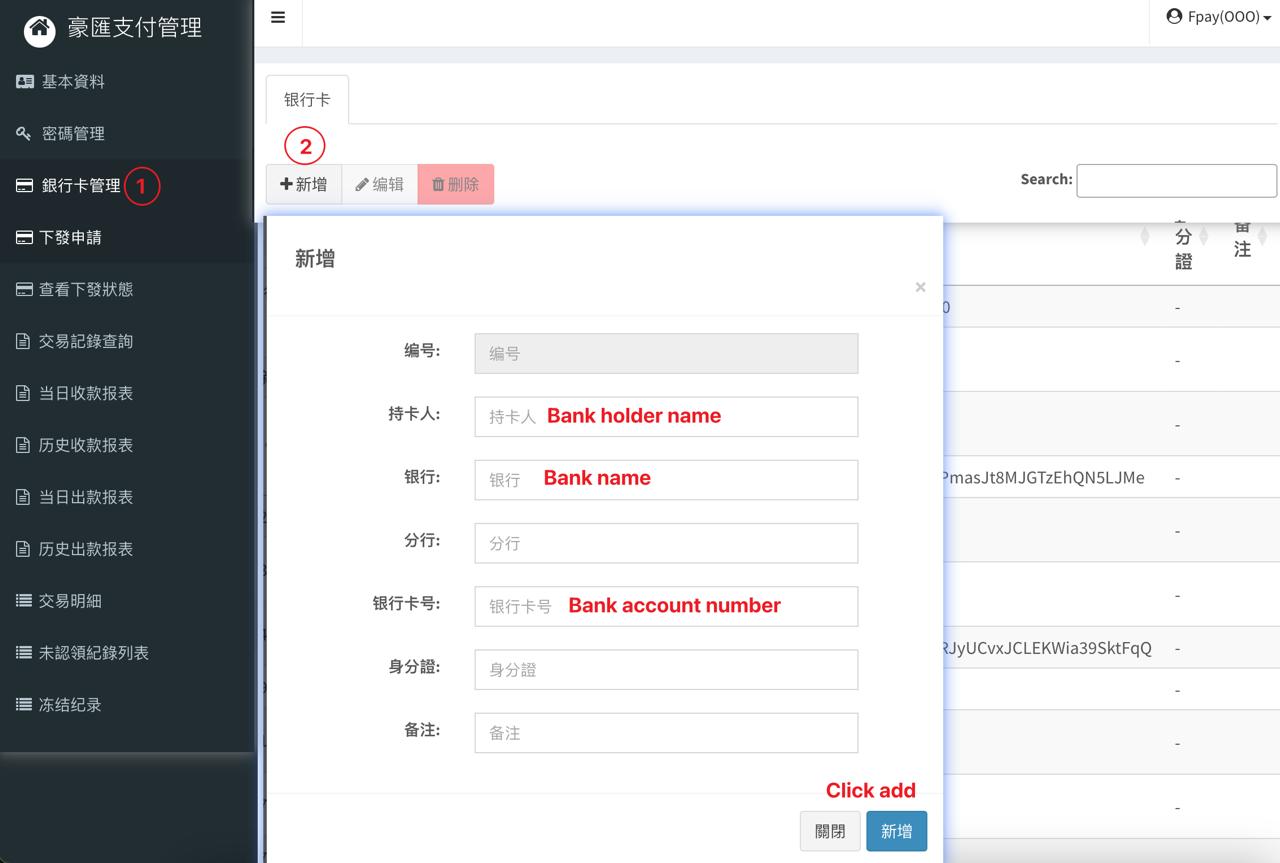Close the 新增 dialog with the X
The image size is (1280, 863).
pyautogui.click(x=920, y=288)
